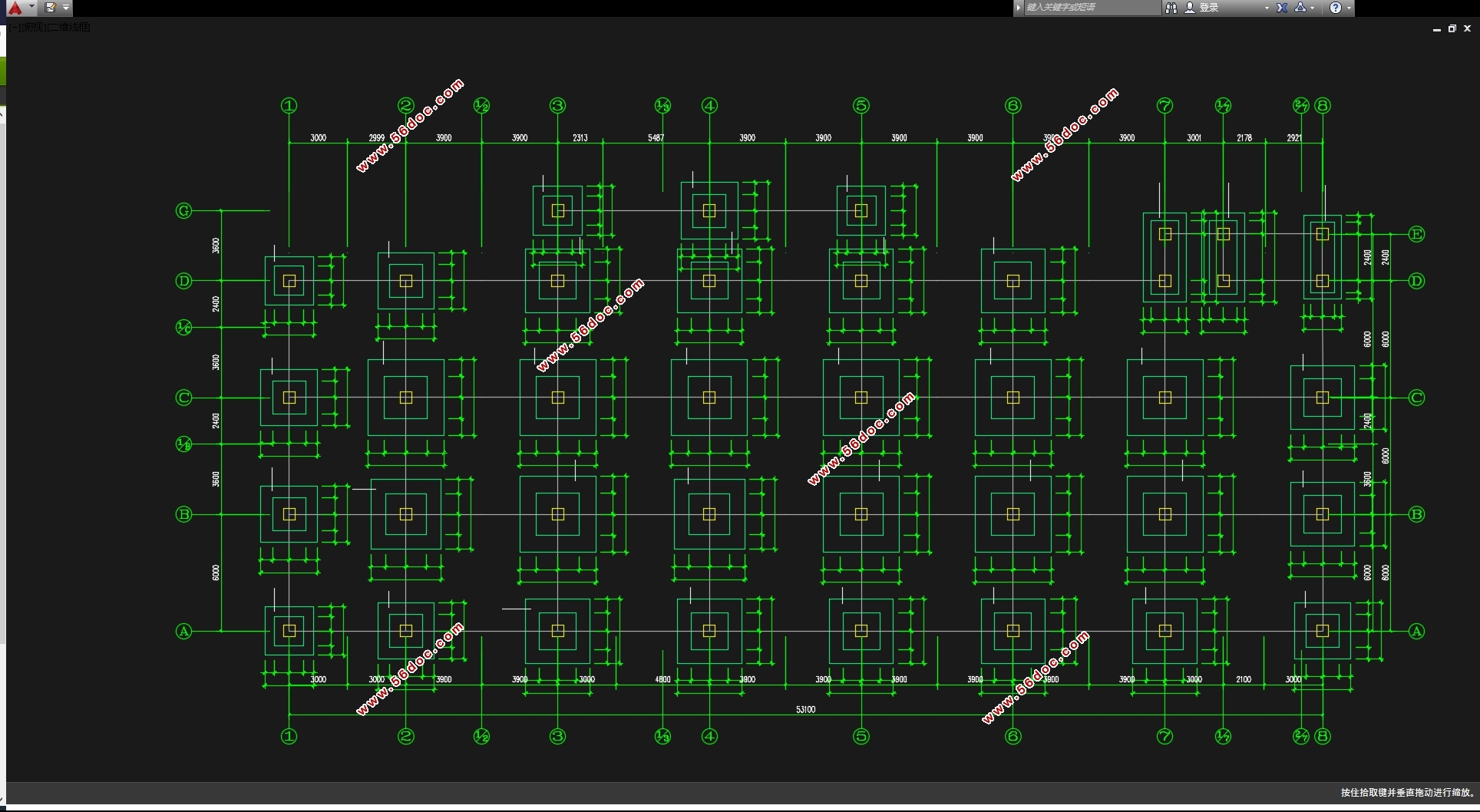Select the dimension text 2100
The width and height of the screenshot is (1480, 812).
(1244, 679)
